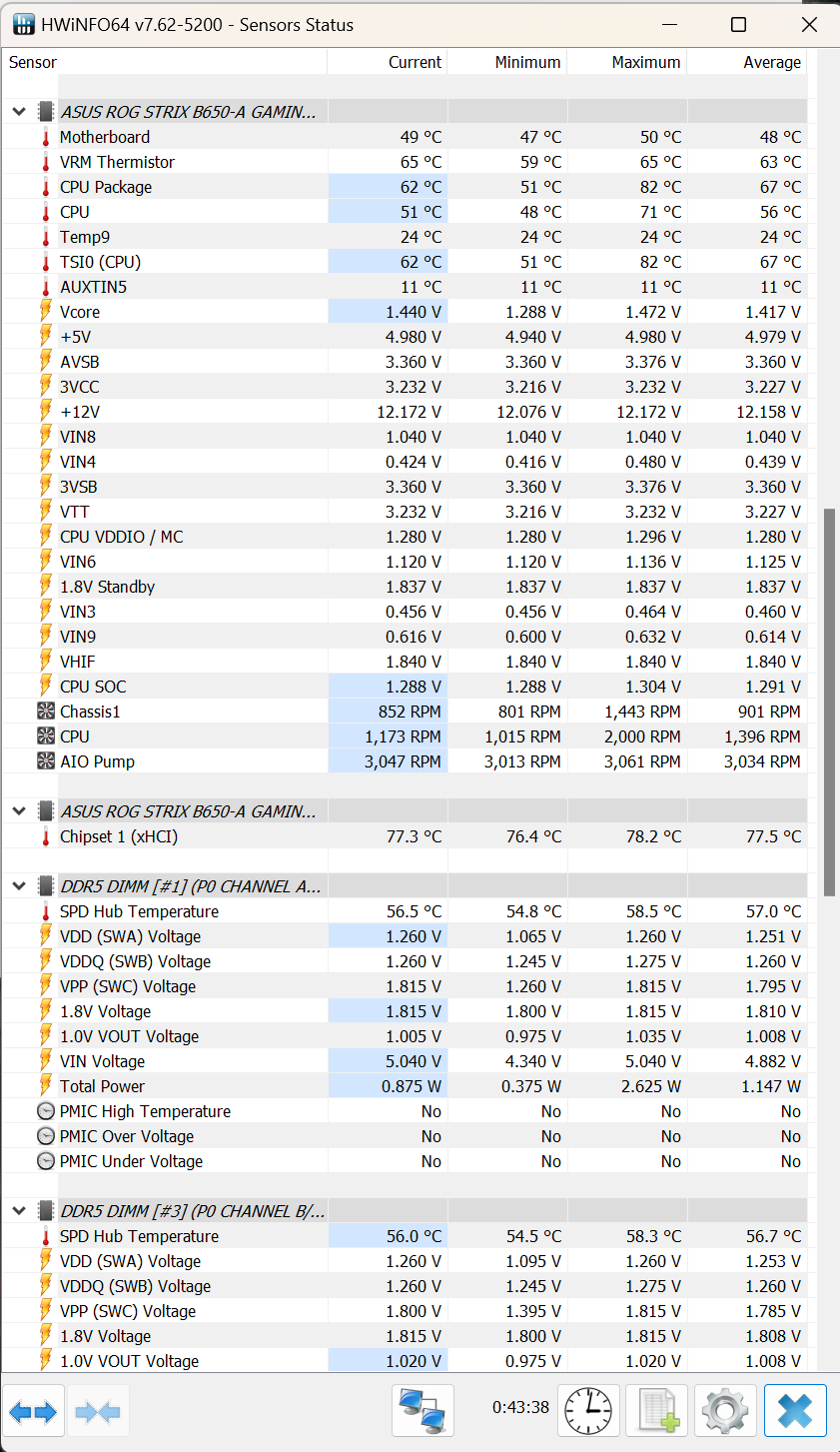The height and width of the screenshot is (1452, 840).
Task: Click the 3,047 RPM current value
Action: (403, 761)
